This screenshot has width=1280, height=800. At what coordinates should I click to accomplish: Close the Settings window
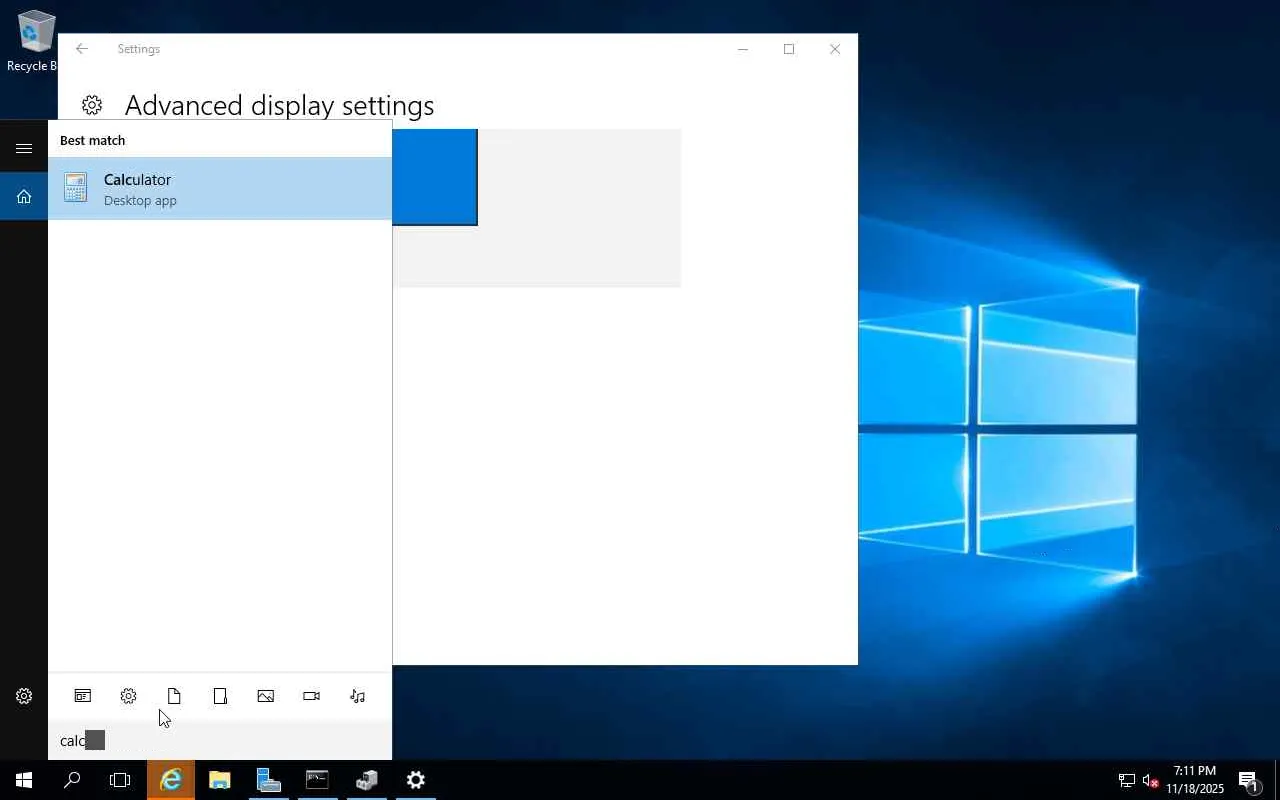click(x=835, y=49)
